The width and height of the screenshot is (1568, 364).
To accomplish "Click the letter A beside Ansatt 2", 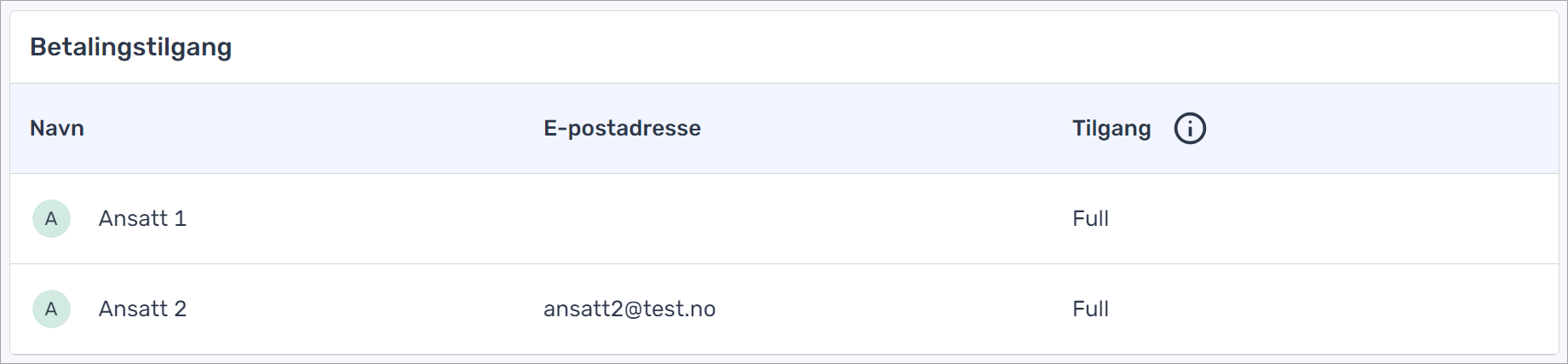I will pos(51,309).
